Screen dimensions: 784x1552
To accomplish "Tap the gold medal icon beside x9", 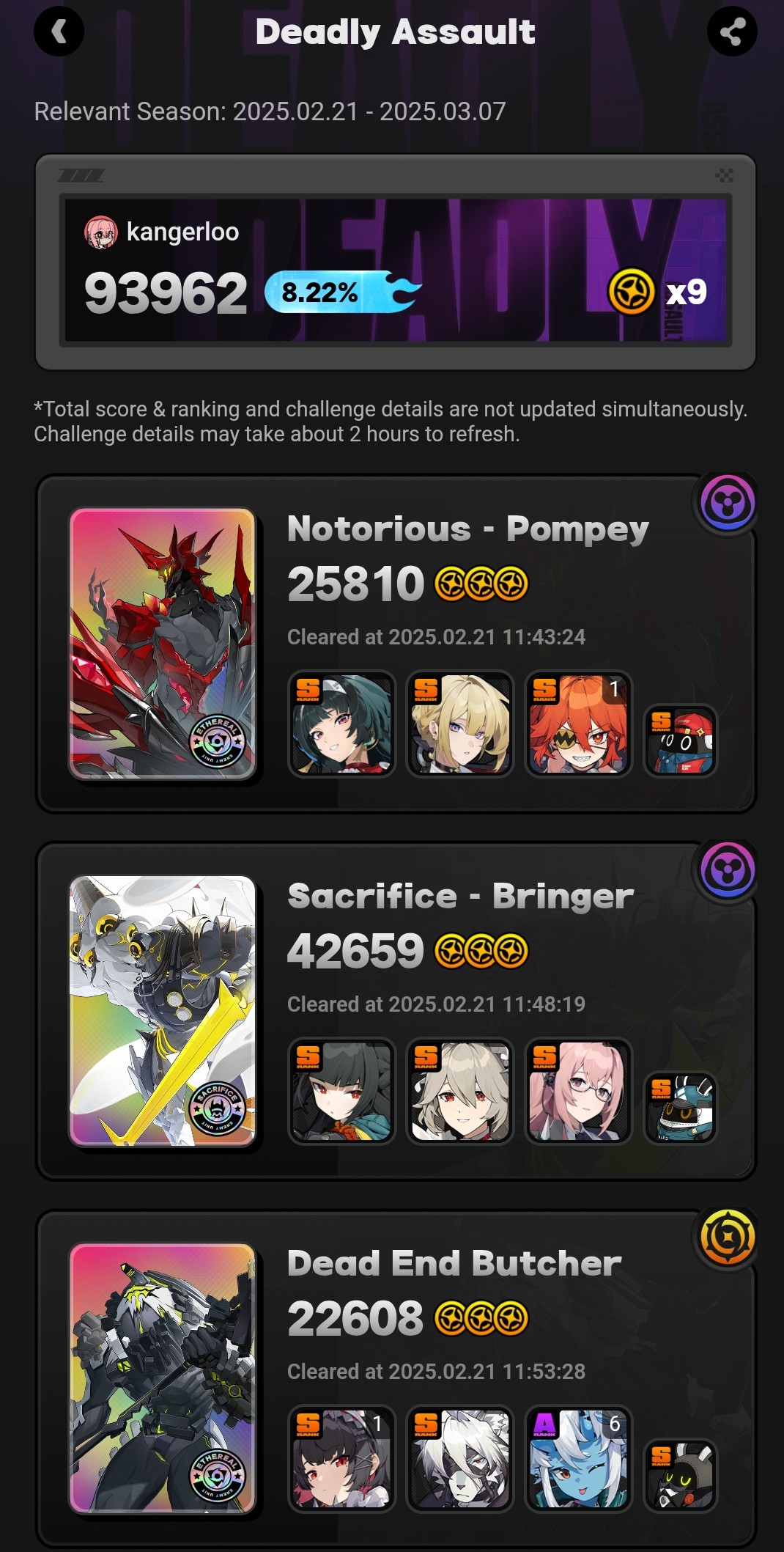I will (631, 292).
